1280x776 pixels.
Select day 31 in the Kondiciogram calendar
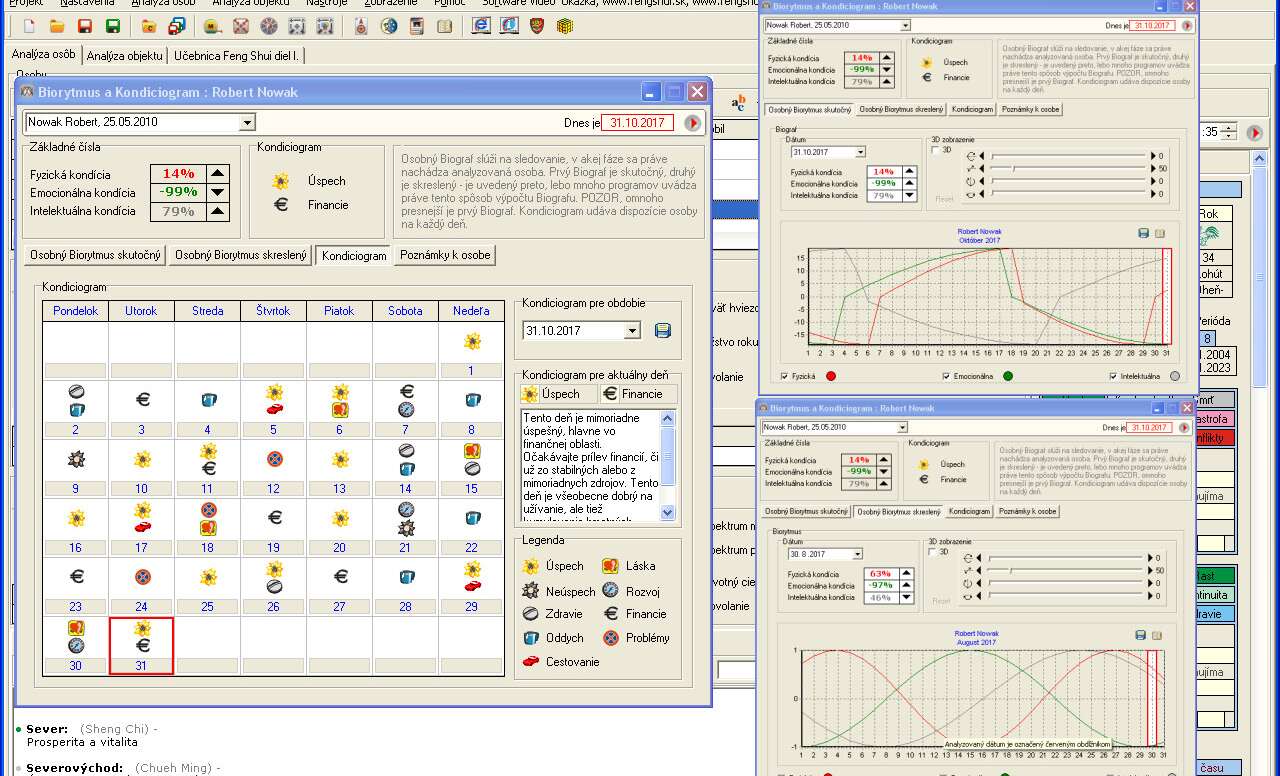(x=141, y=646)
